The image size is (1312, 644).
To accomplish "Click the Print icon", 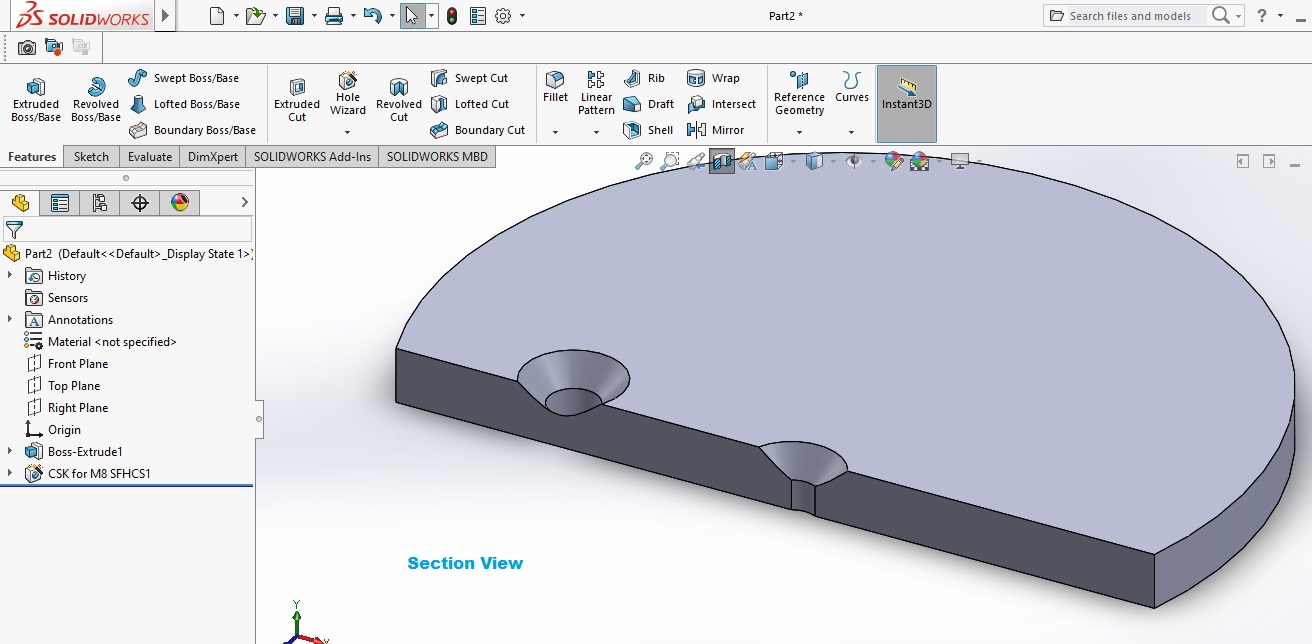I will coord(334,16).
